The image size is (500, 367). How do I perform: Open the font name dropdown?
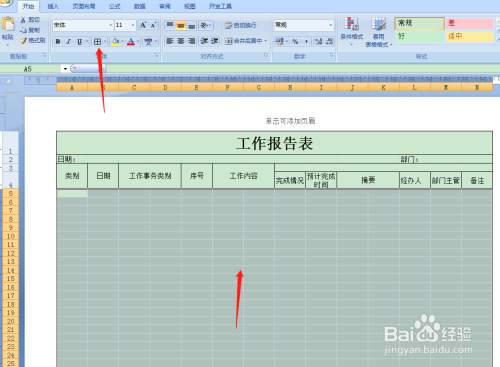[111, 25]
